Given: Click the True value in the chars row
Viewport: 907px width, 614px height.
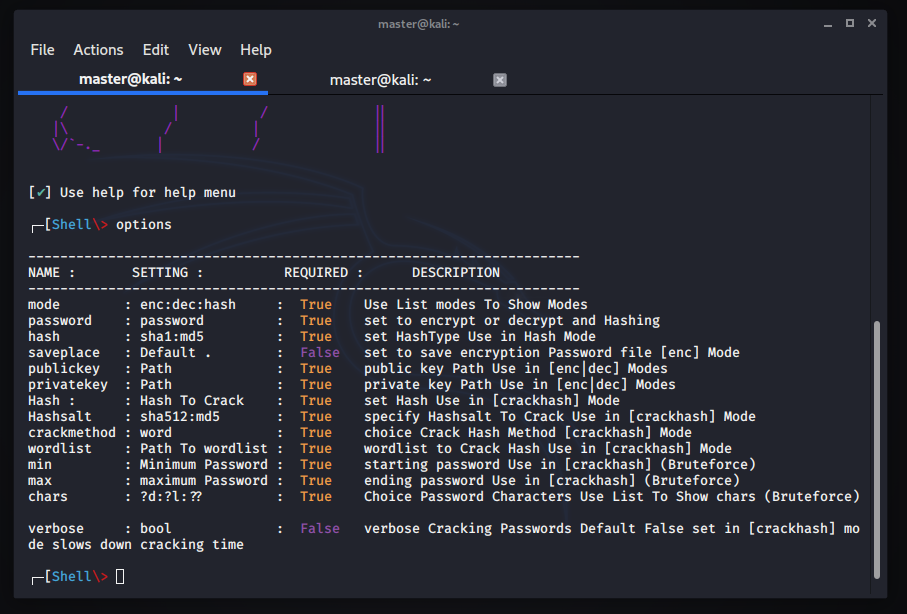Looking at the screenshot, I should pos(316,497).
